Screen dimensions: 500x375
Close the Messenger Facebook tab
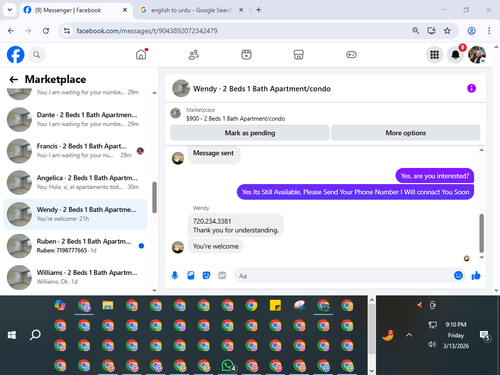click(125, 10)
